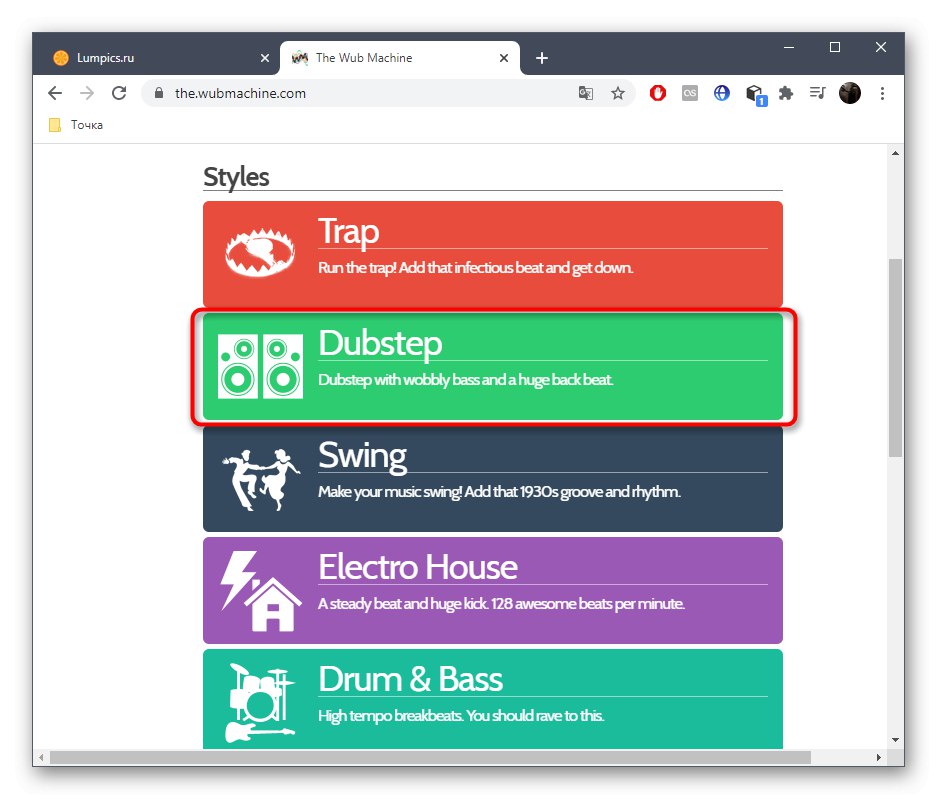This screenshot has height=799, width=937.
Task: Open a new tab with the plus button
Action: (x=542, y=58)
